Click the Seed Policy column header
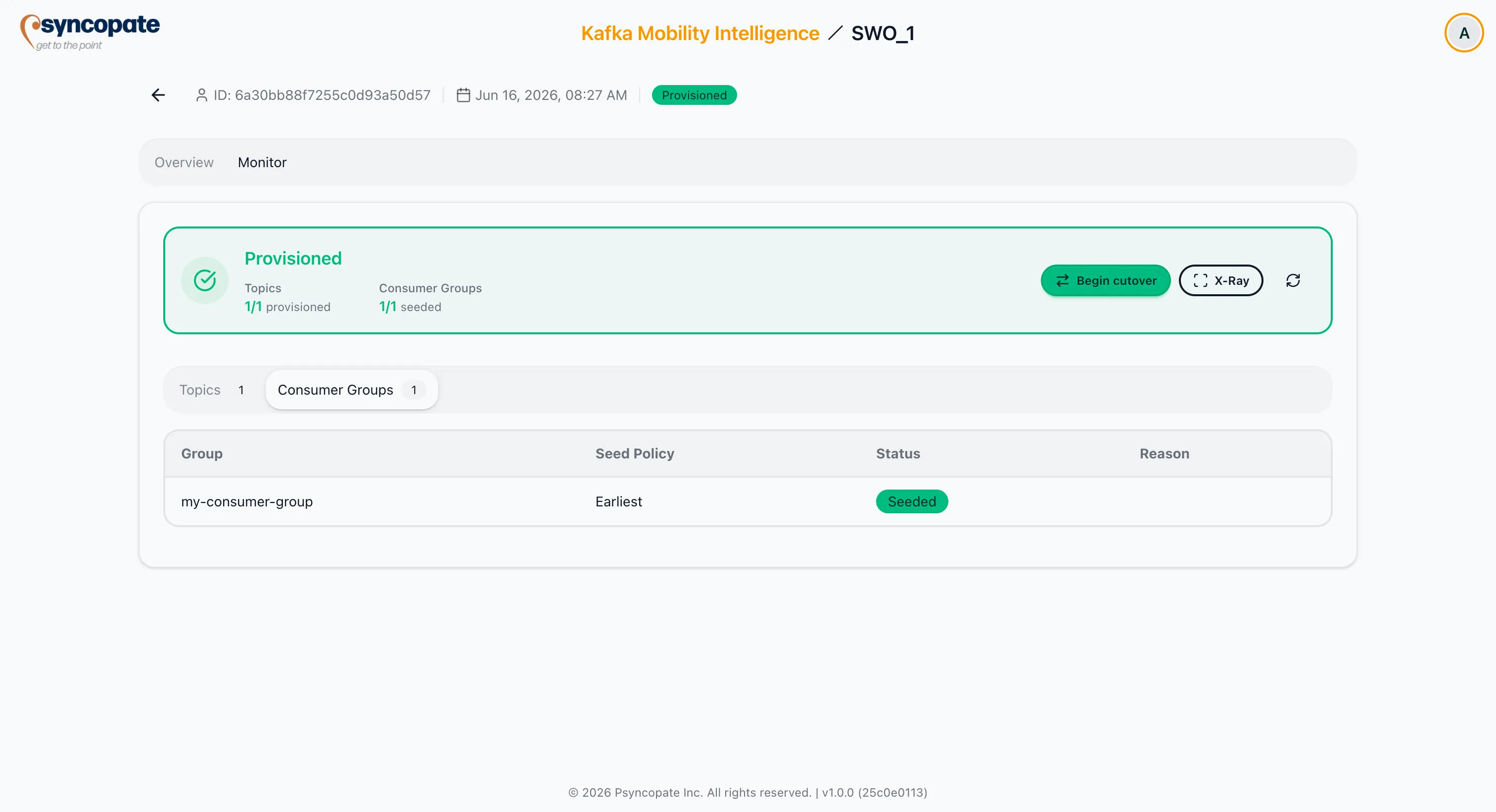Screen dimensions: 1496x812 [x=635, y=454]
